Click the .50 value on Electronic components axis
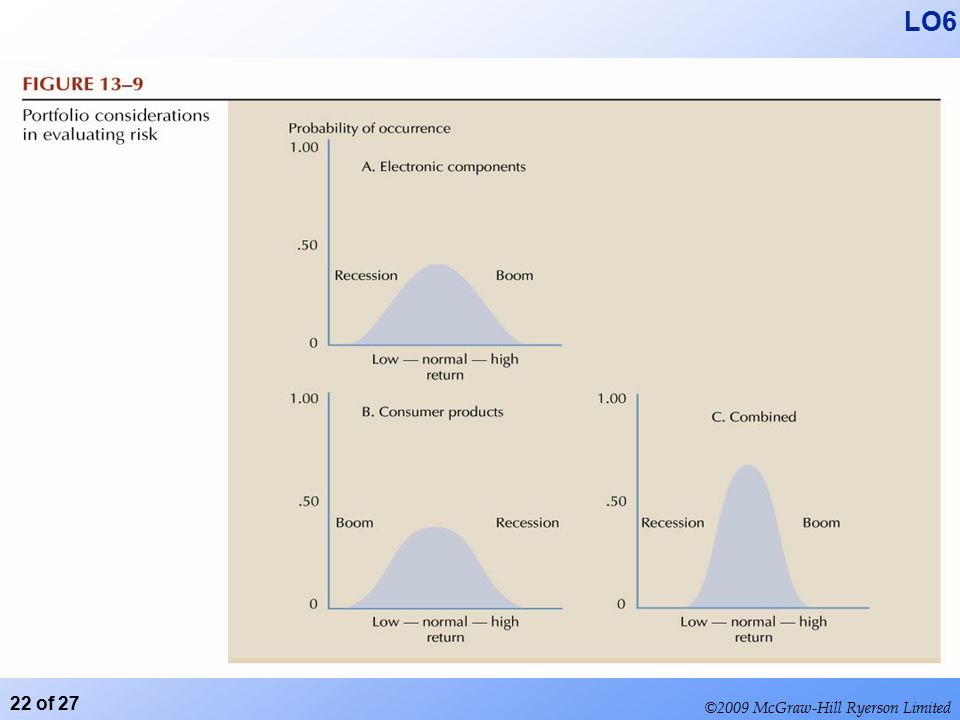Screen dimensions: 960x720 click(307, 246)
